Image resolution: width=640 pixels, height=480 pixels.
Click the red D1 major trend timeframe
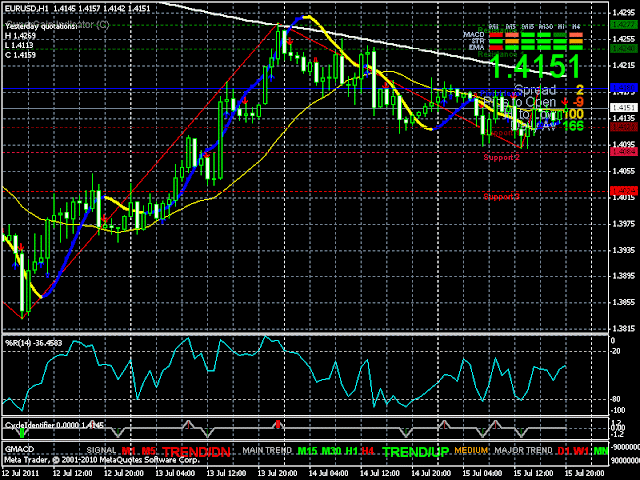tap(563, 451)
